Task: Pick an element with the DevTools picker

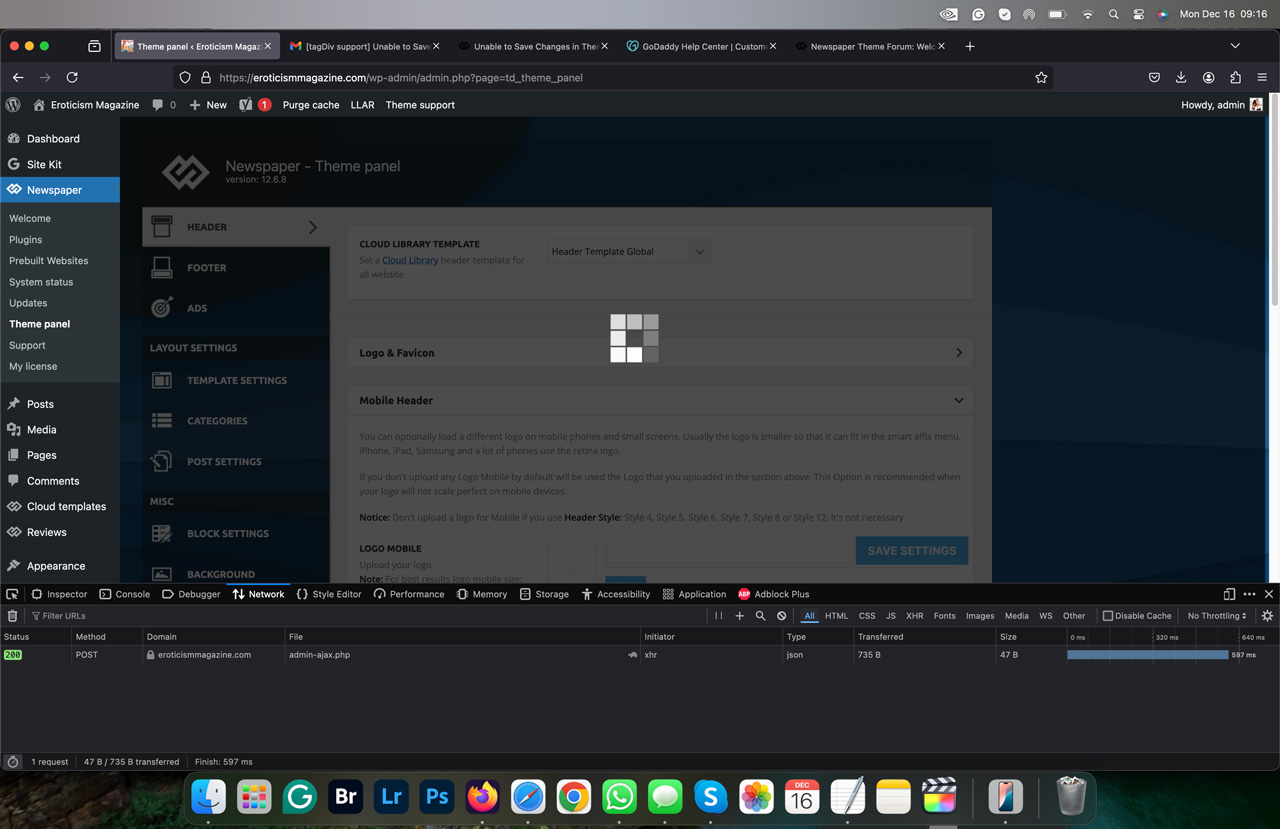Action: (12, 594)
